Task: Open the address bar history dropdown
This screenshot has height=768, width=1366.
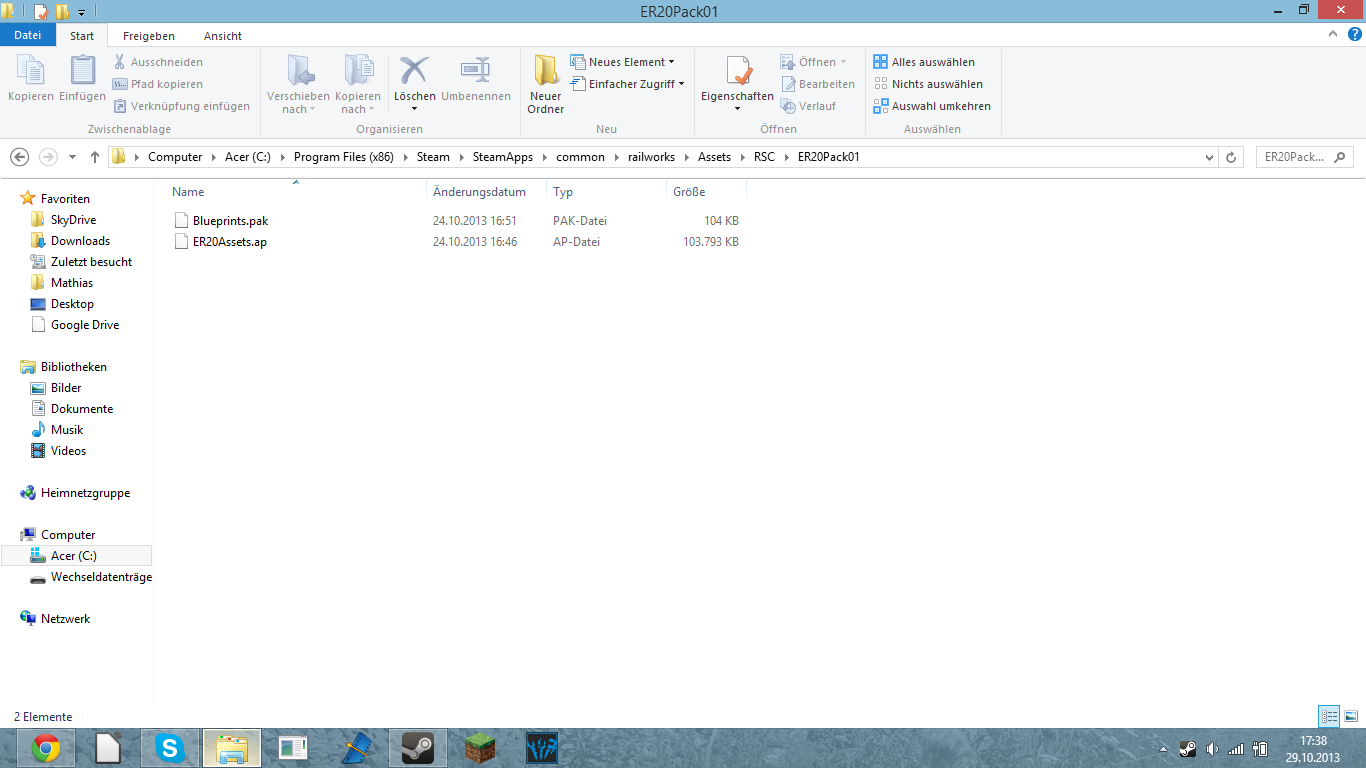Action: (x=1210, y=157)
